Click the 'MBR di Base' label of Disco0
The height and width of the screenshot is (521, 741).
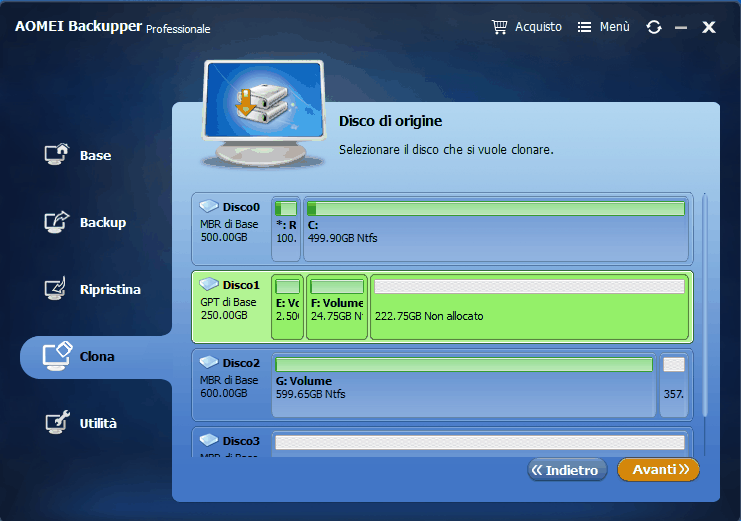pos(229,224)
